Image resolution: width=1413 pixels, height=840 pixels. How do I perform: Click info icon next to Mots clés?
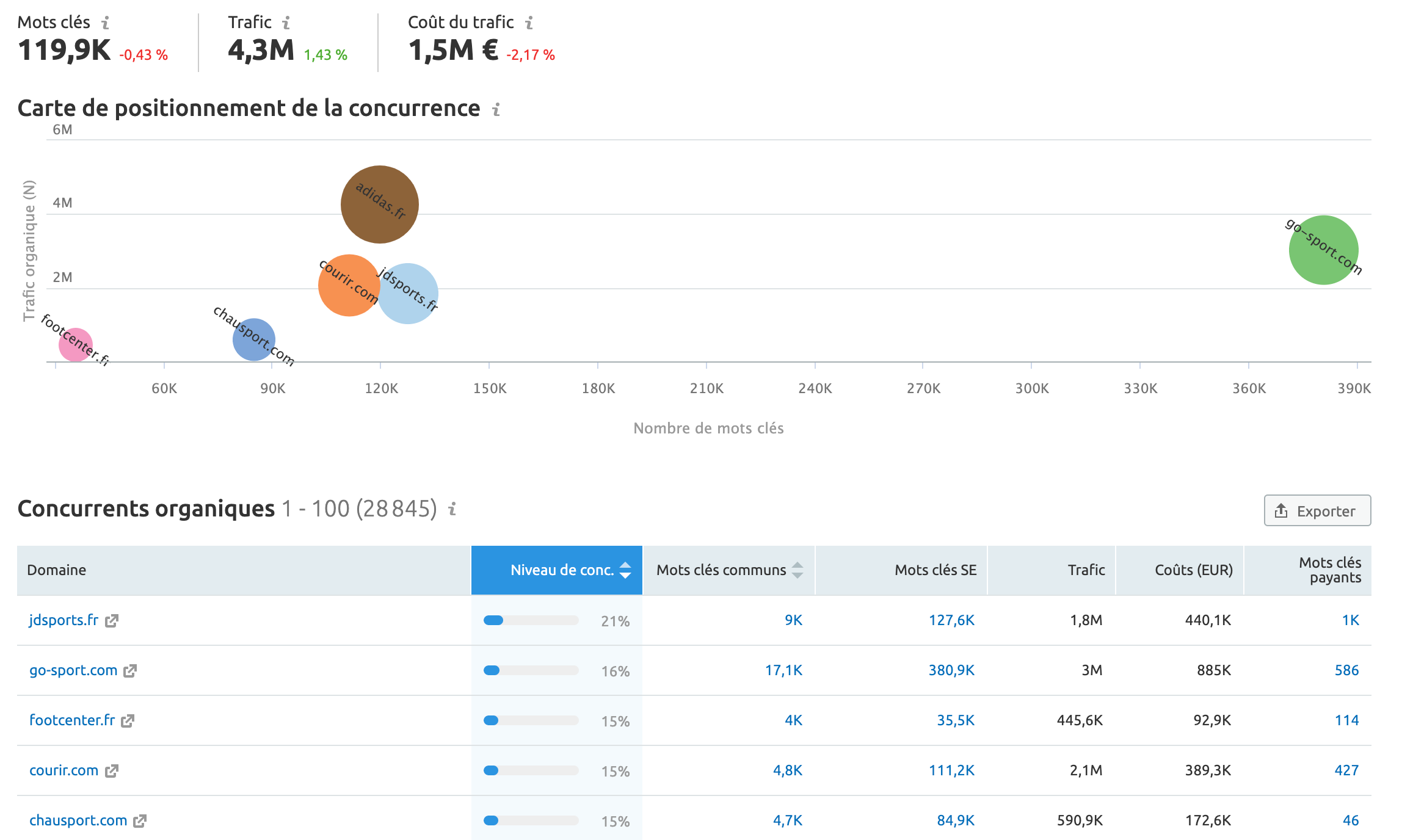[x=106, y=23]
